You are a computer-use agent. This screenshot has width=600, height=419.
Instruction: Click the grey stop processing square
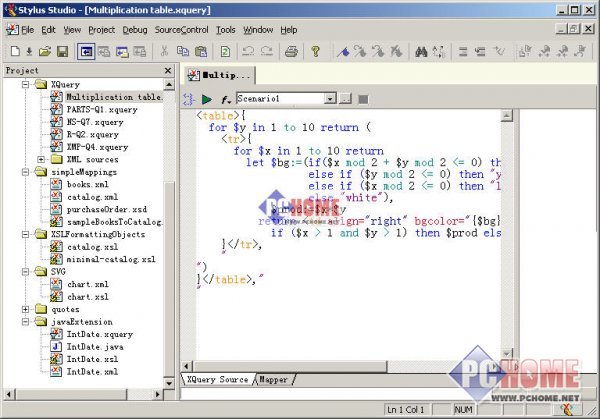(363, 99)
